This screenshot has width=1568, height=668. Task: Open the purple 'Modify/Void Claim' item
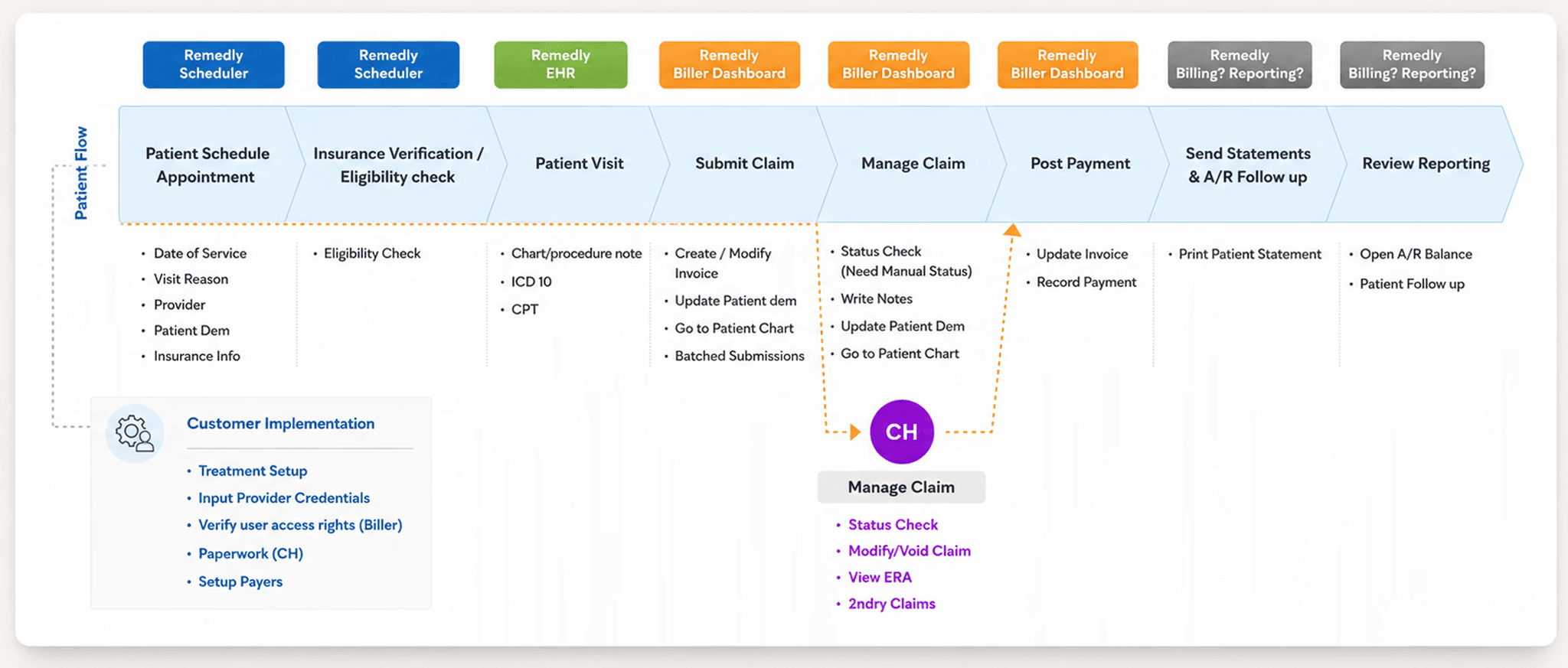point(910,551)
